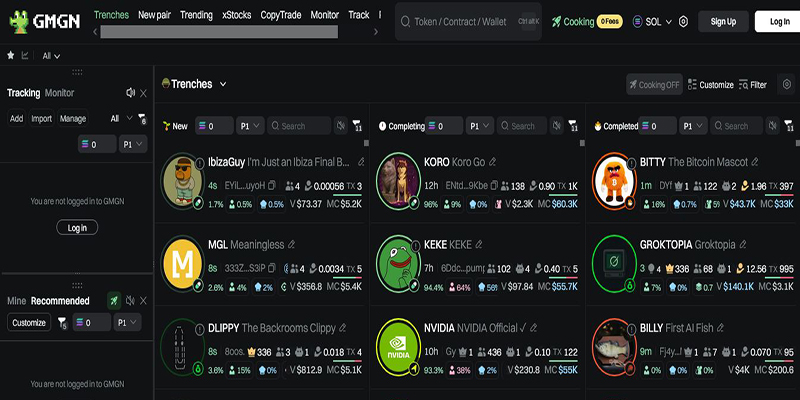This screenshot has height=400, width=800.
Task: Open P1 dropdown in New column
Action: 250,126
